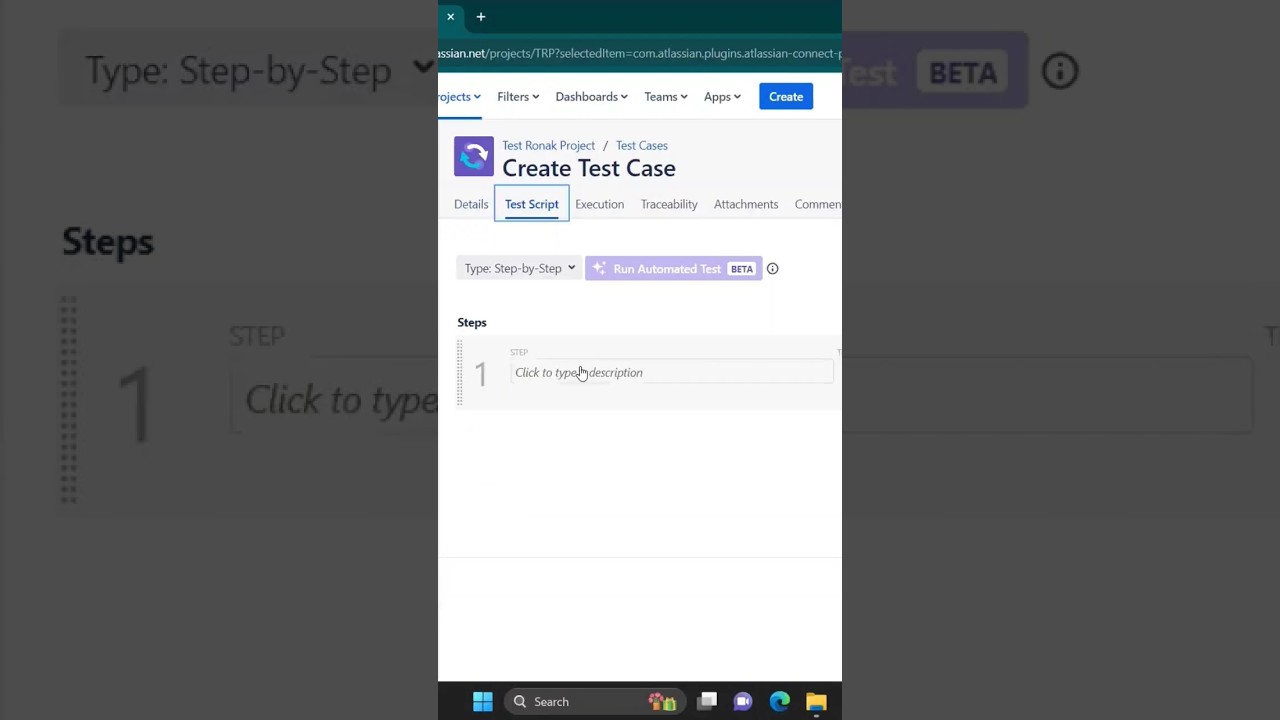Open the chat app taskbar icon

point(743,702)
